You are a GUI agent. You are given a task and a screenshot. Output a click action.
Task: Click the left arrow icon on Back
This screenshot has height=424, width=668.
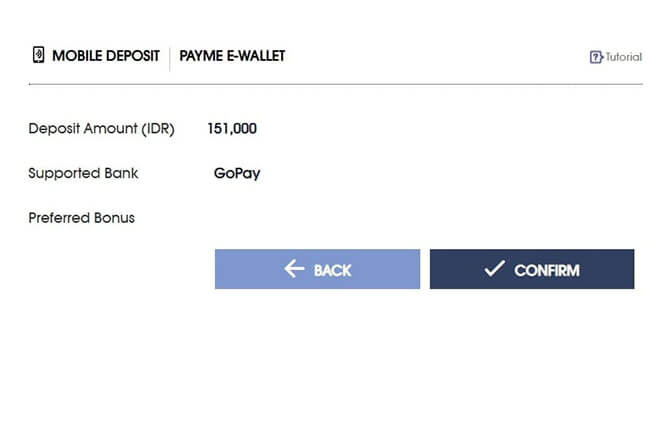(294, 269)
